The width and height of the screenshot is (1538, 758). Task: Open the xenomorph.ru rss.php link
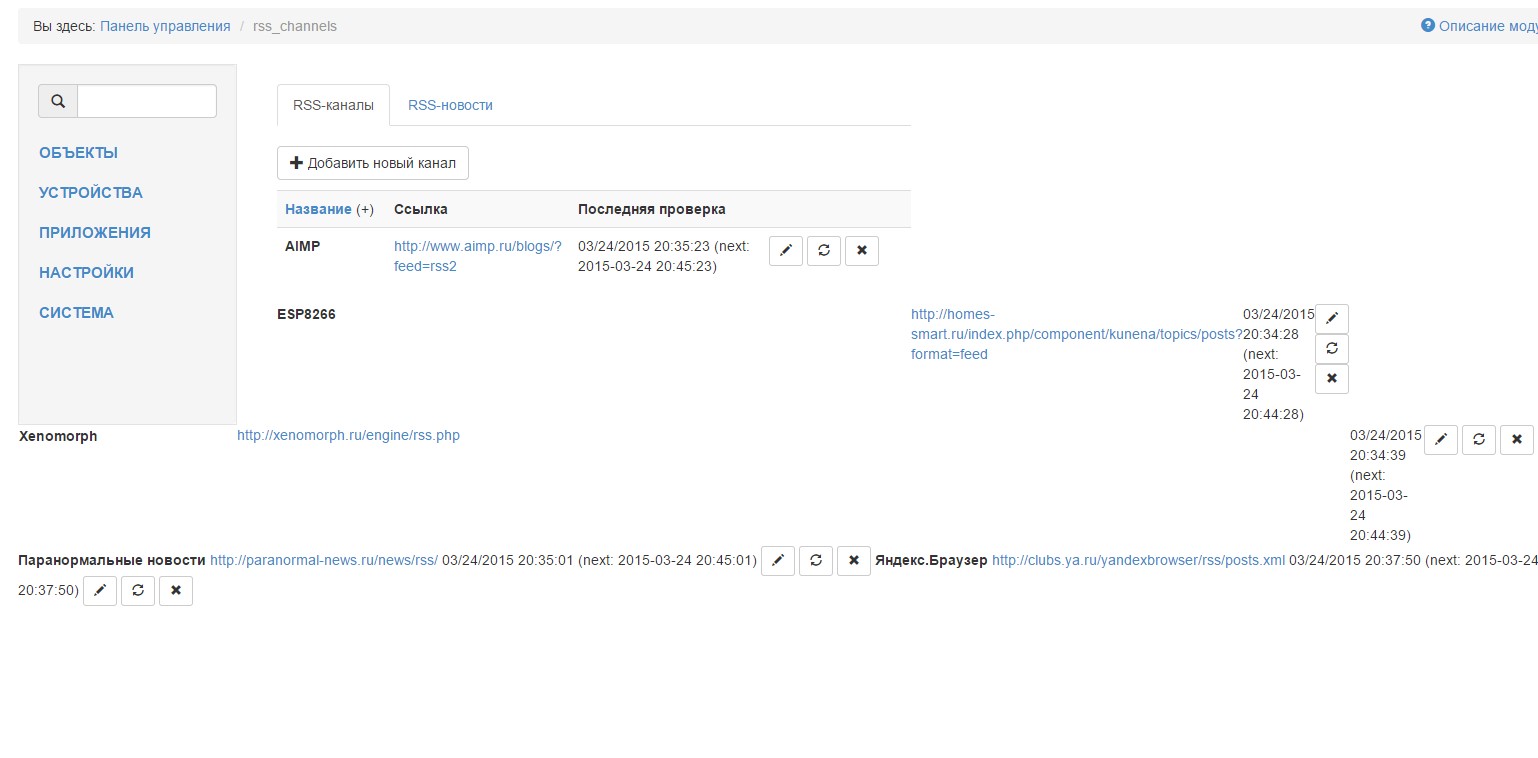click(348, 435)
